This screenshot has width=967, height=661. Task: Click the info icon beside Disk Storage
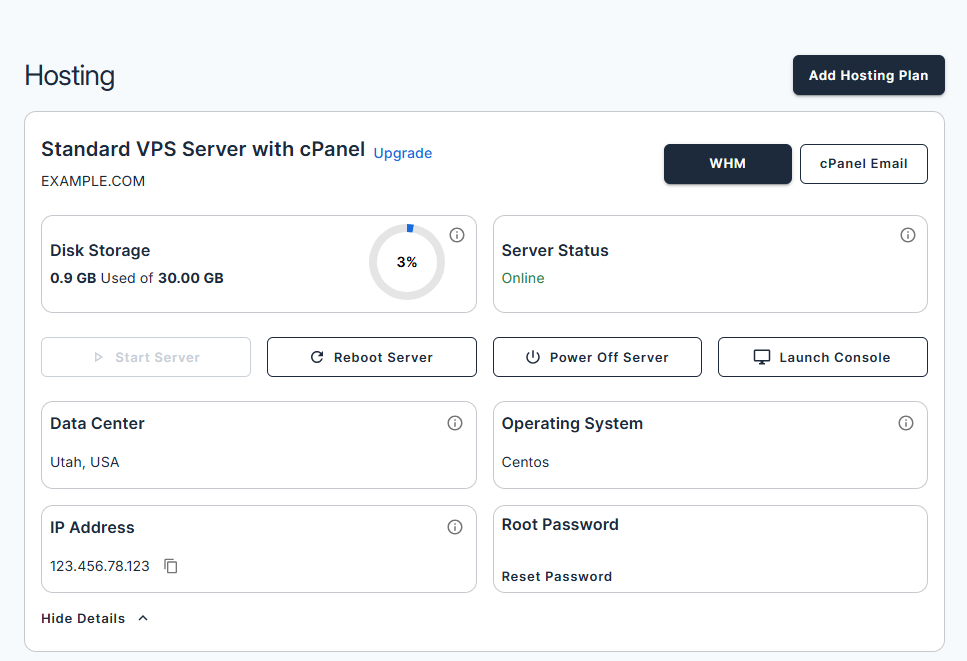(457, 235)
